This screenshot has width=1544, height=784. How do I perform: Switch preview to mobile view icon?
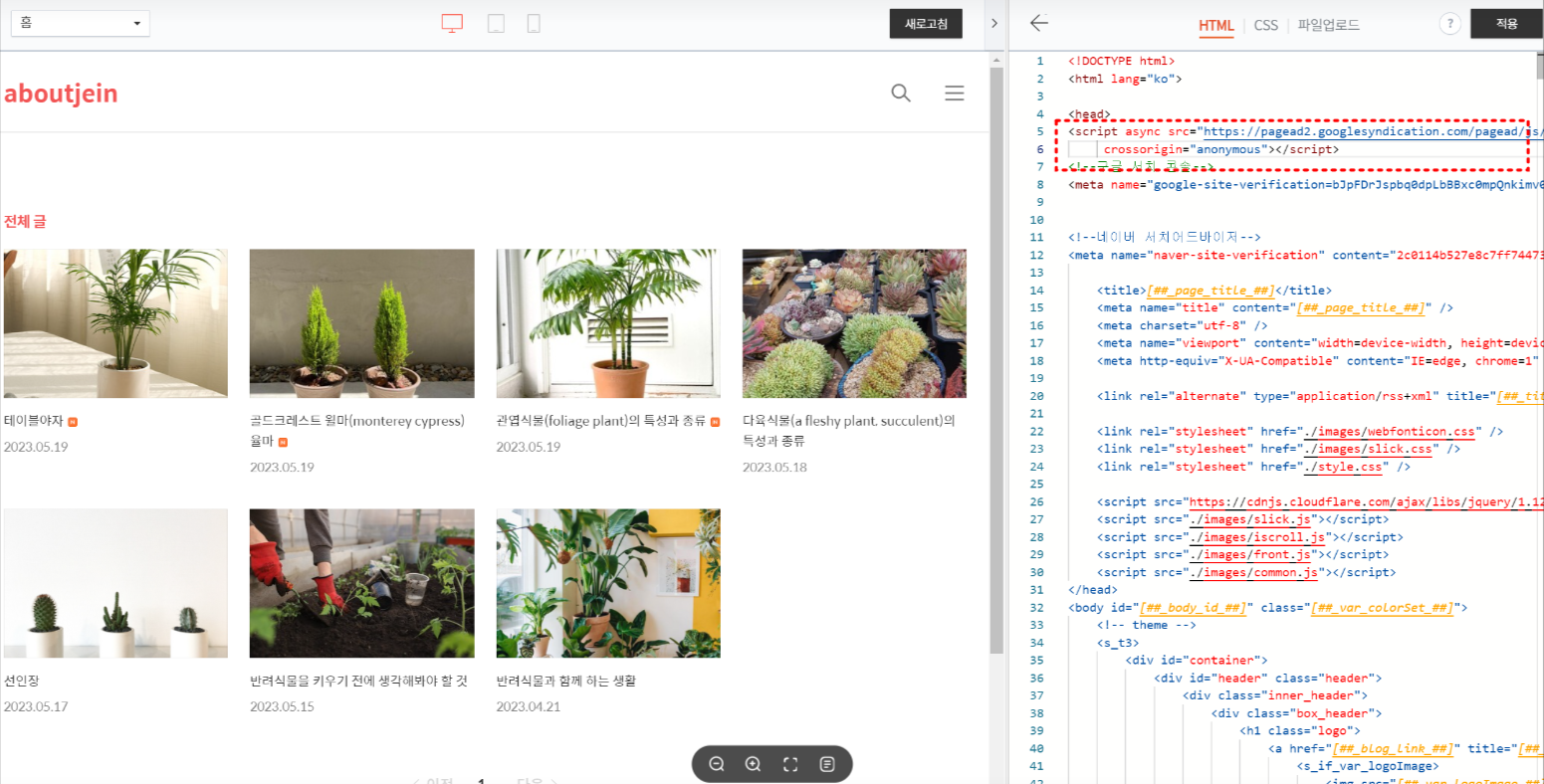534,24
